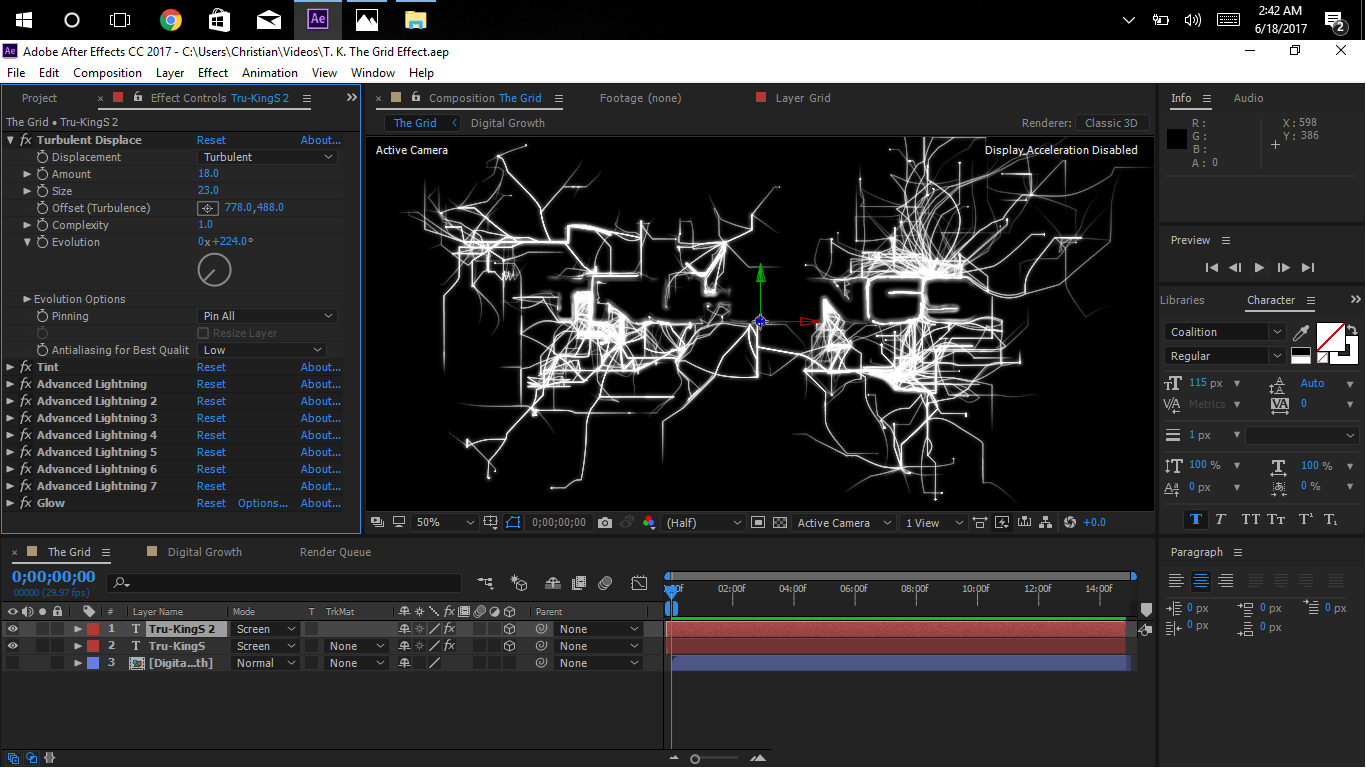Toggle mask and shape path visibility
The width and height of the screenshot is (1366, 768).
pos(513,523)
